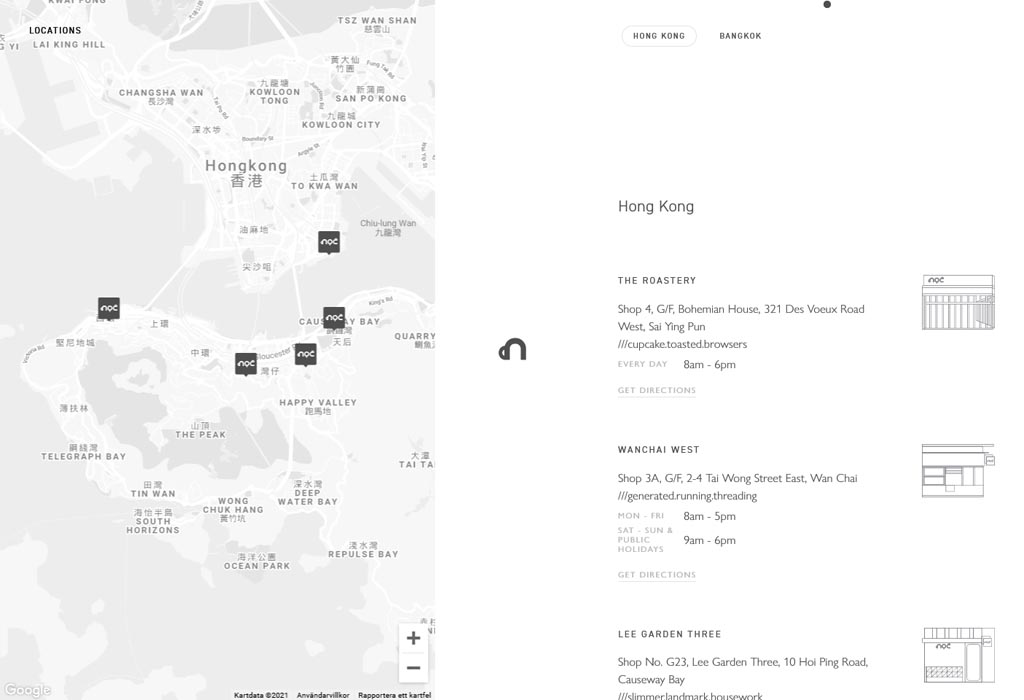1024x700 pixels.
Task: Click the Lee Garden Three title
Action: 669,634
